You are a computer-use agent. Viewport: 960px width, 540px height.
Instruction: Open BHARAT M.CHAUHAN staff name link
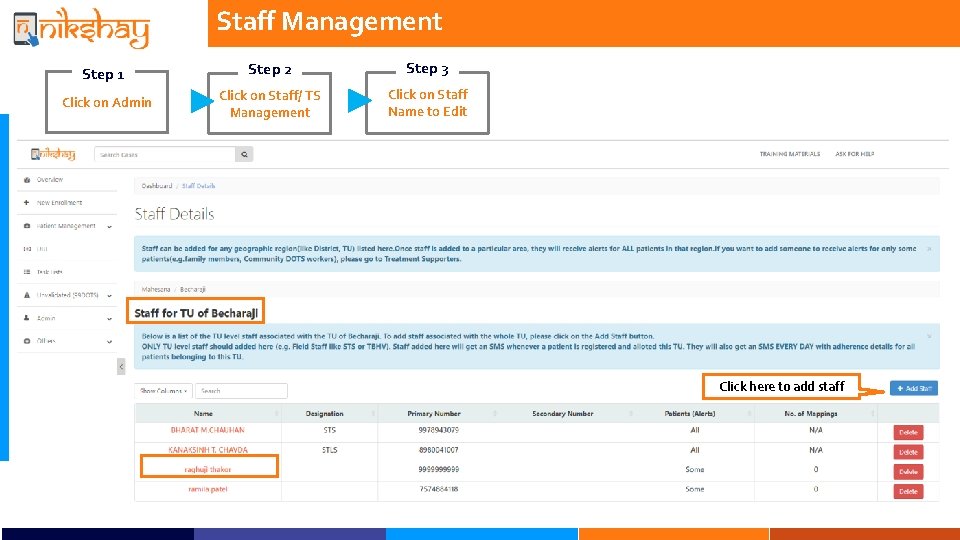point(208,430)
